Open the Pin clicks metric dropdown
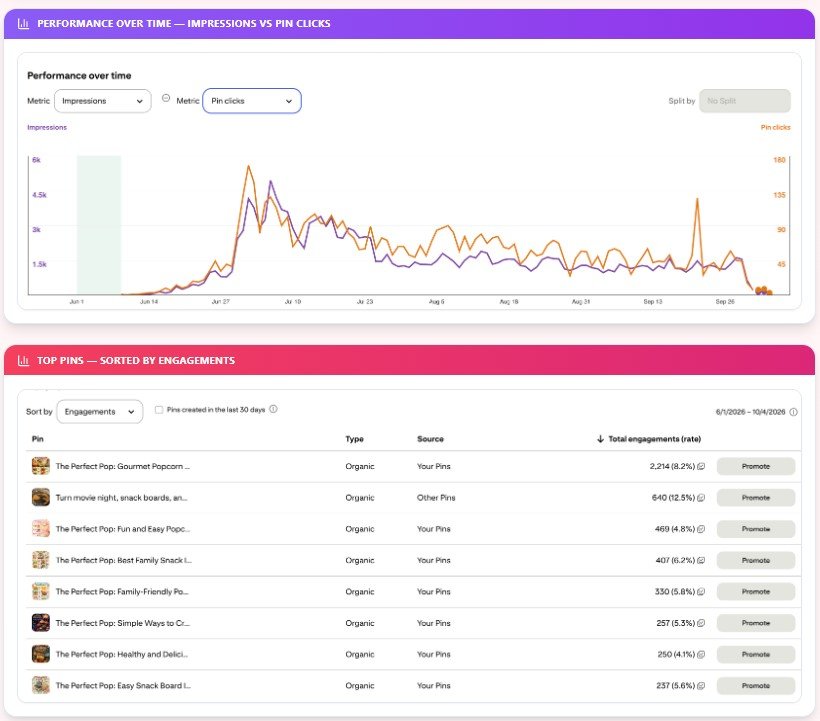820x721 pixels. click(x=252, y=101)
